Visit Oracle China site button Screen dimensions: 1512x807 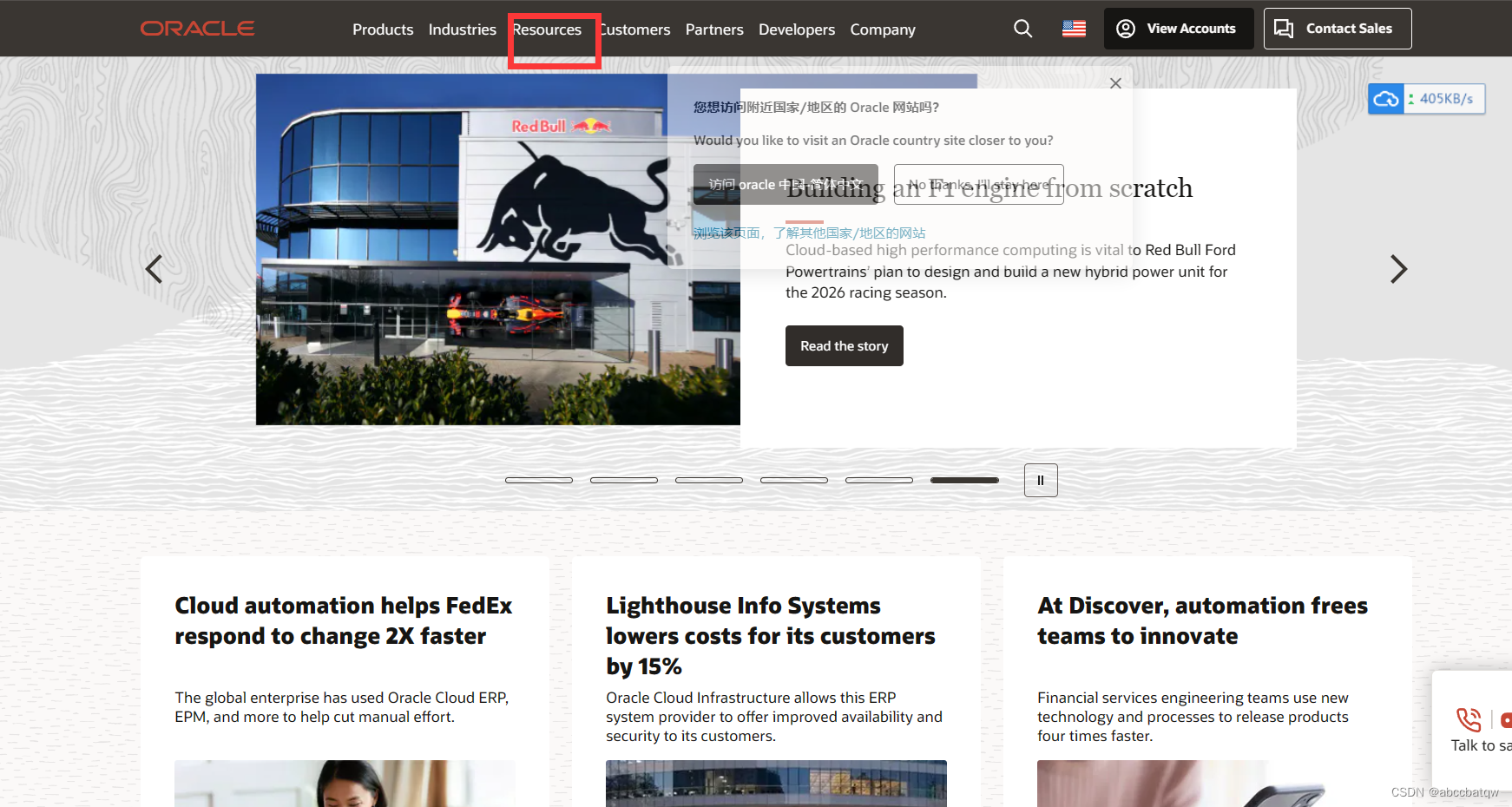pyautogui.click(x=786, y=184)
